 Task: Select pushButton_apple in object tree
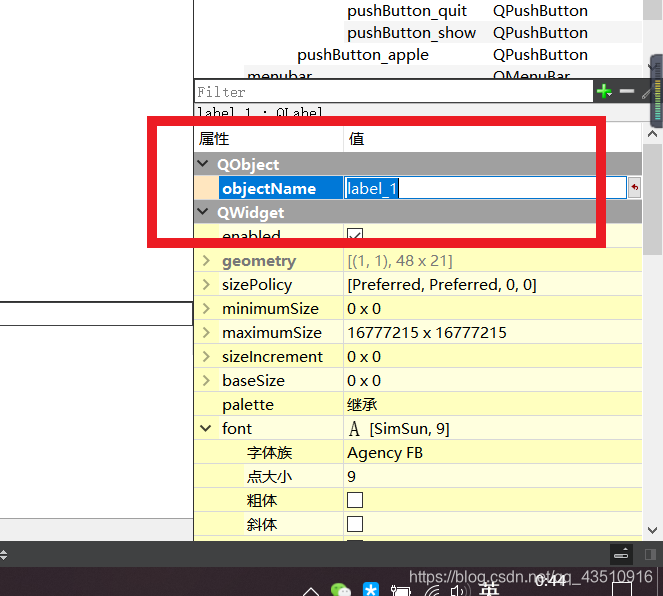[x=363, y=55]
